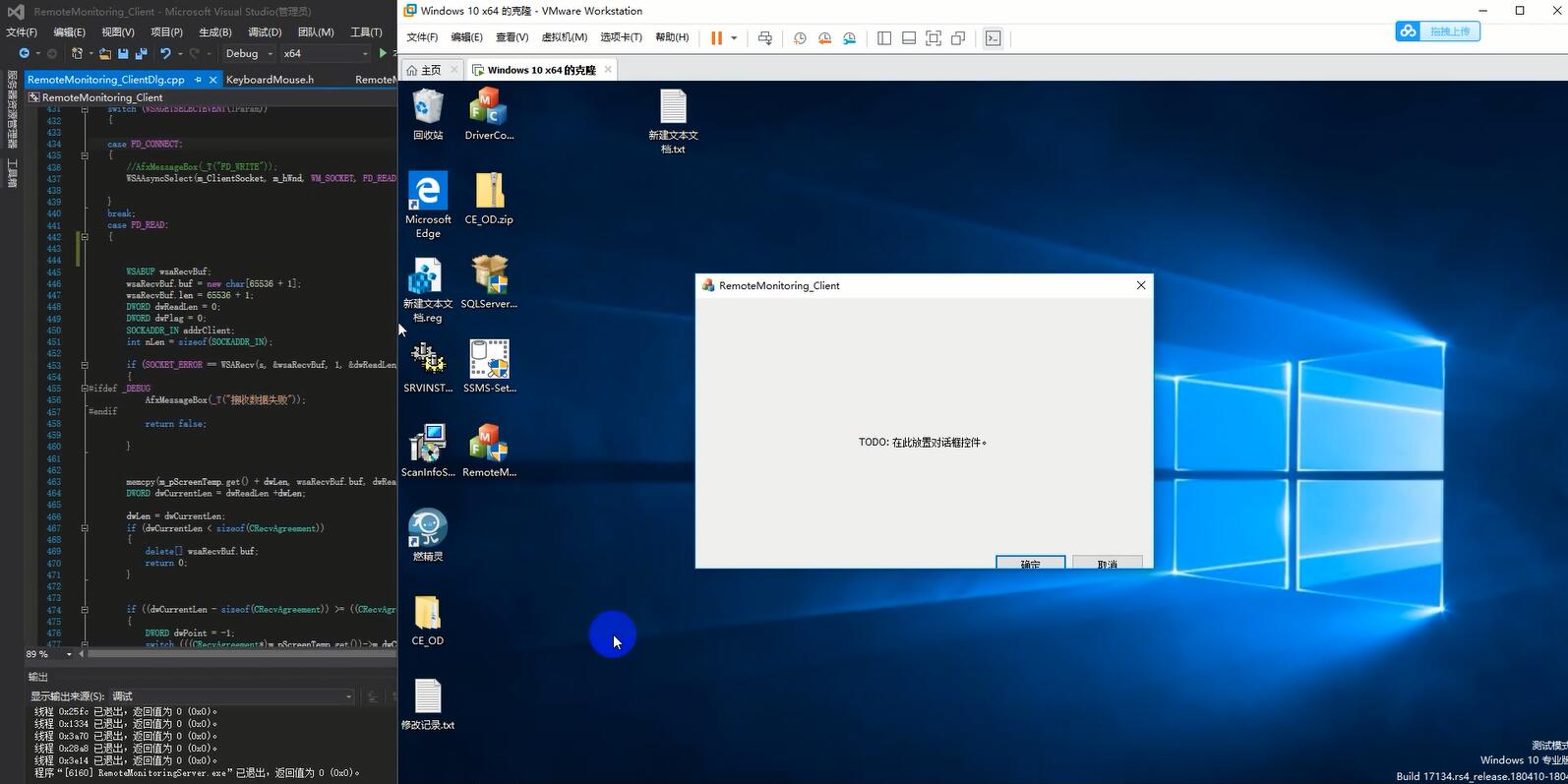Screen dimensions: 1568x784
Task: Open the new project icon's dropdown arrow
Action: (90, 53)
